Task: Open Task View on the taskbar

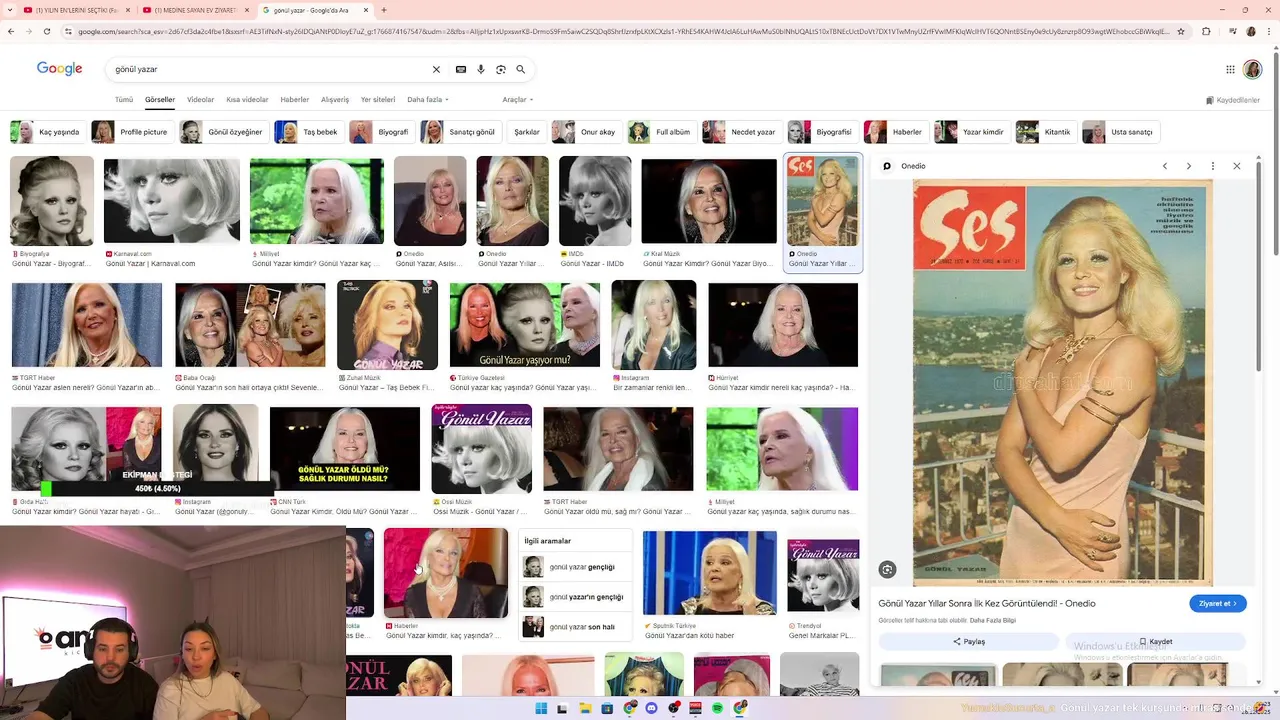Action: 563,708
